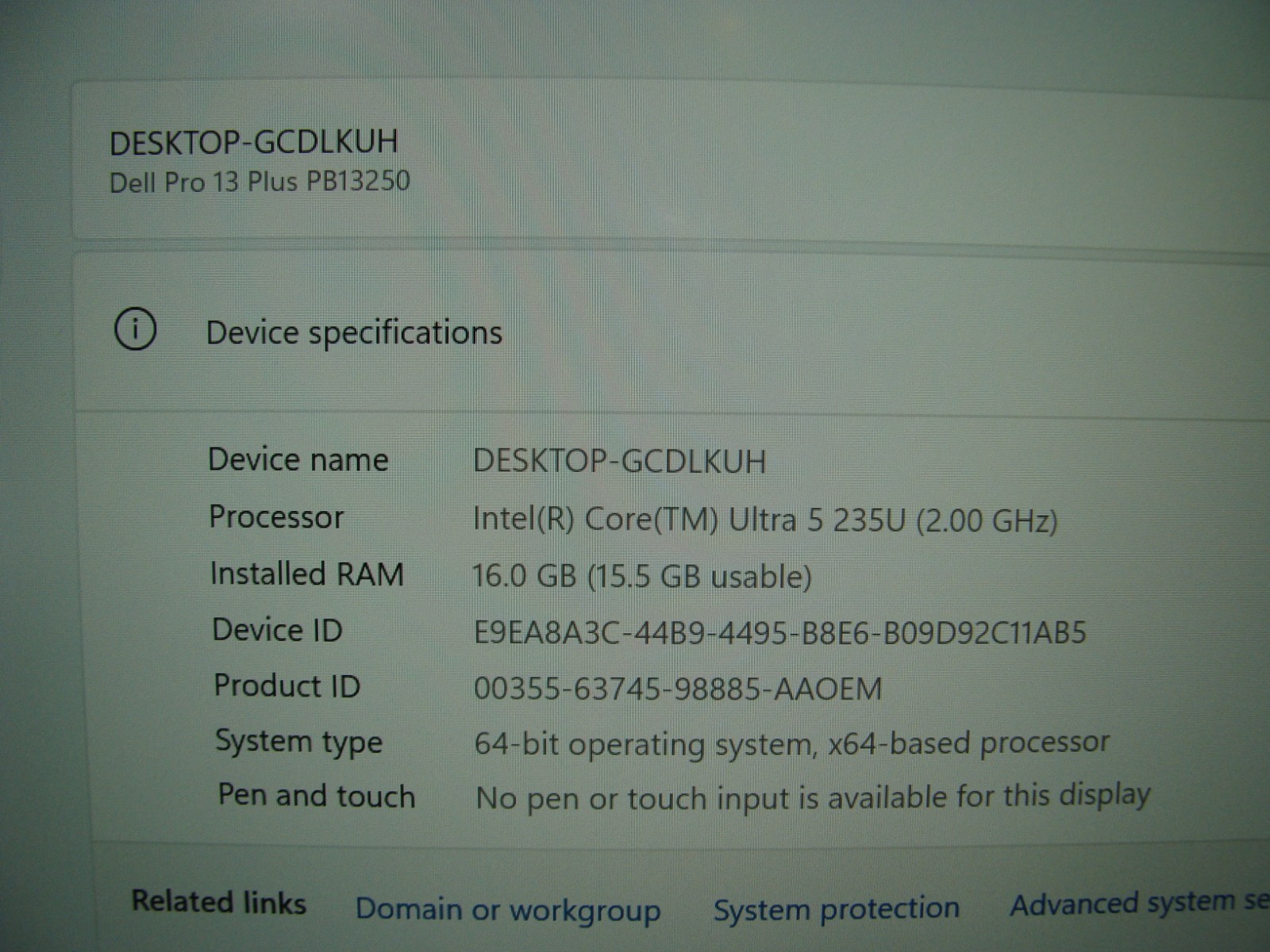Screen dimensions: 1270x952
Task: Click the Device specifications header
Action: coord(354,332)
